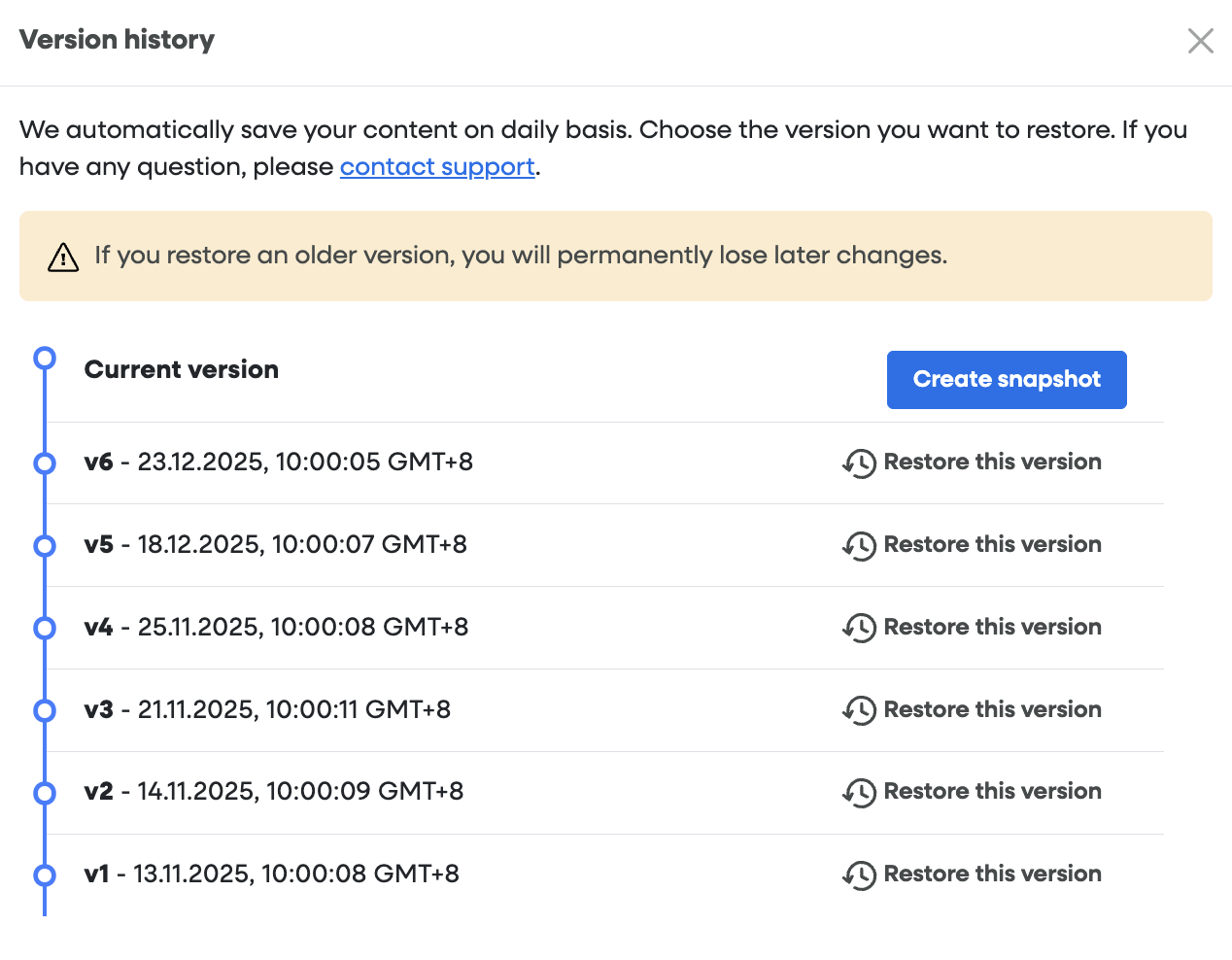Click the restore clock icon for v2
This screenshot has width=1232, height=960.
click(x=859, y=793)
